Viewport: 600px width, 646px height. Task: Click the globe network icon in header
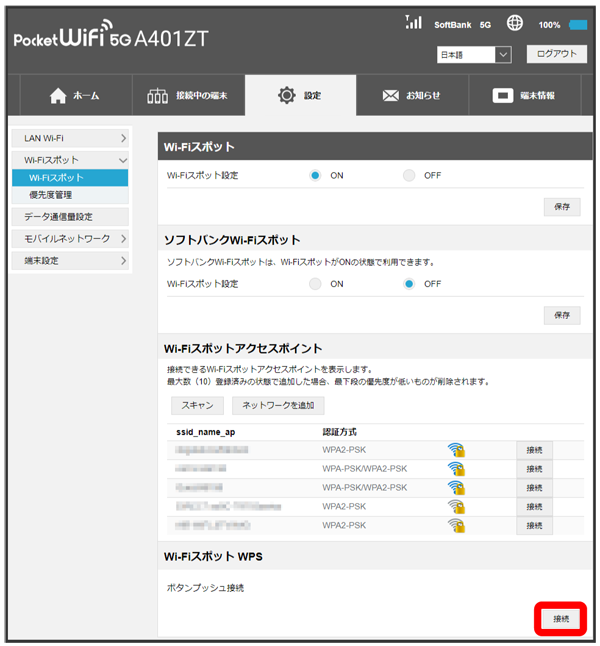coord(515,24)
